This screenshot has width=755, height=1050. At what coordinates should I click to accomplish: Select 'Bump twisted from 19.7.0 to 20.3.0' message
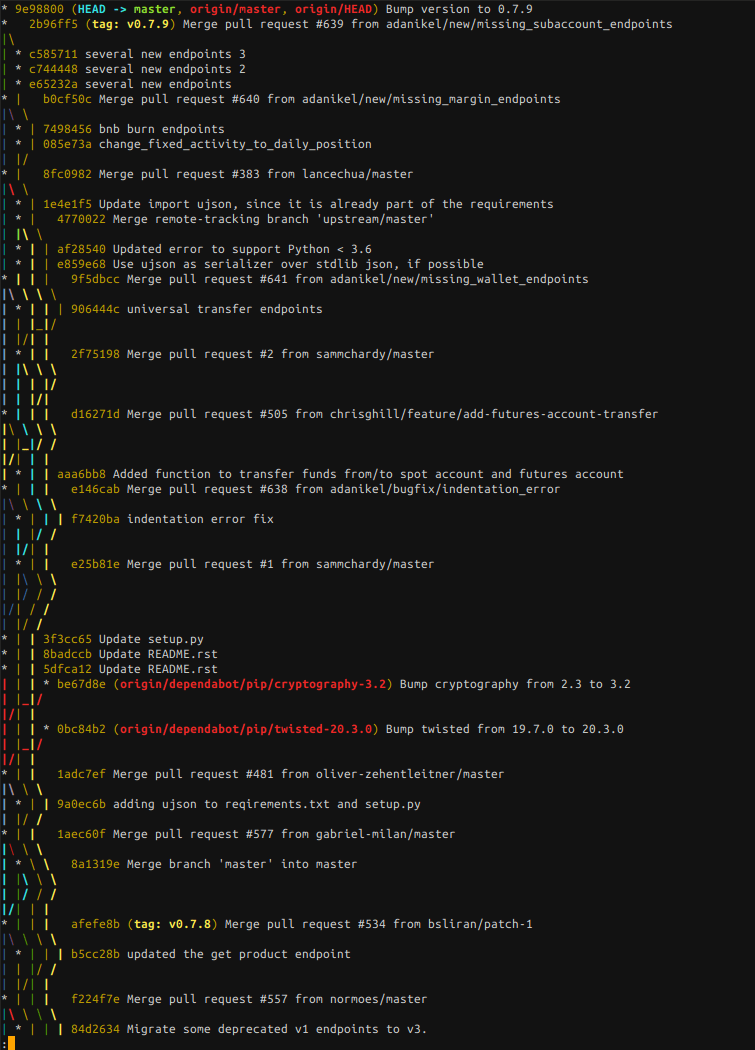point(504,729)
